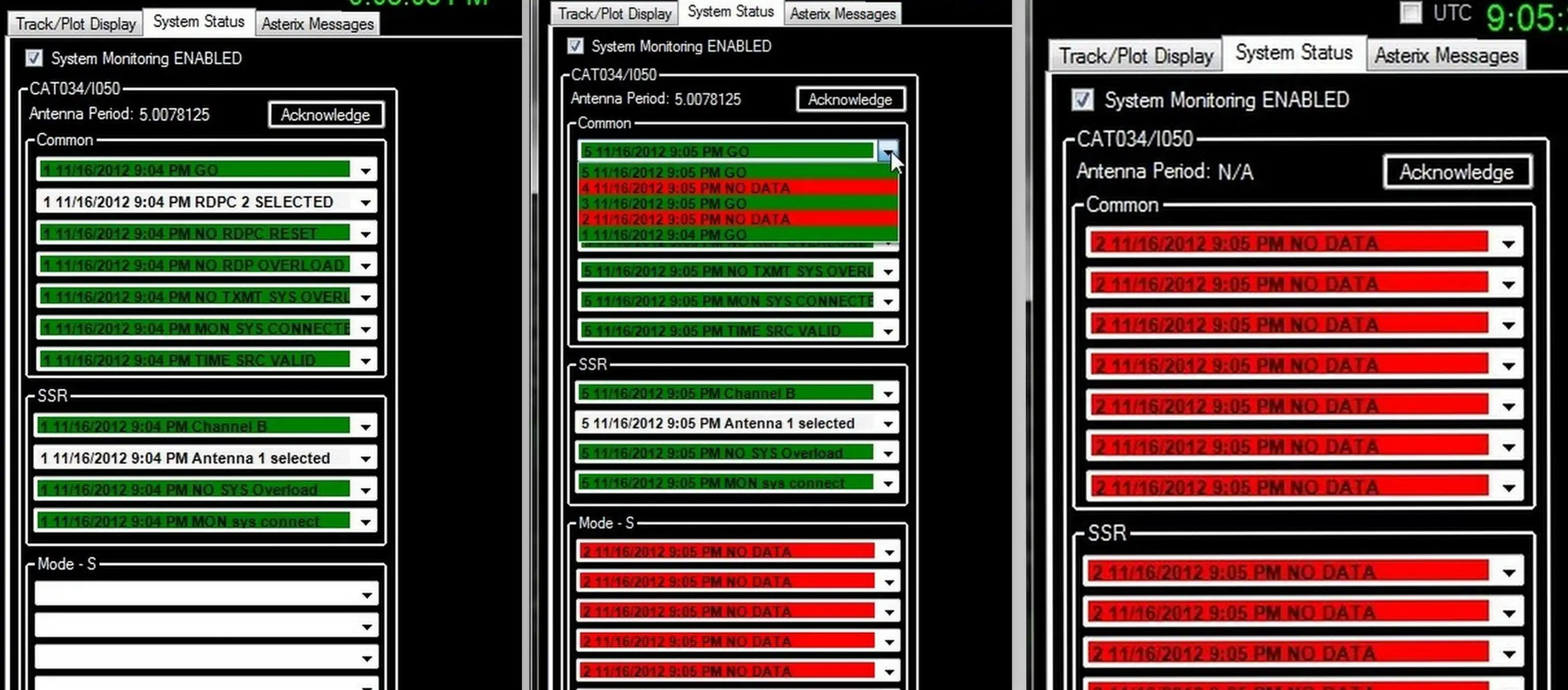This screenshot has width=1568, height=690.
Task: Click green Antenna 1 selected indicator (middle SSR)
Action: tap(728, 423)
